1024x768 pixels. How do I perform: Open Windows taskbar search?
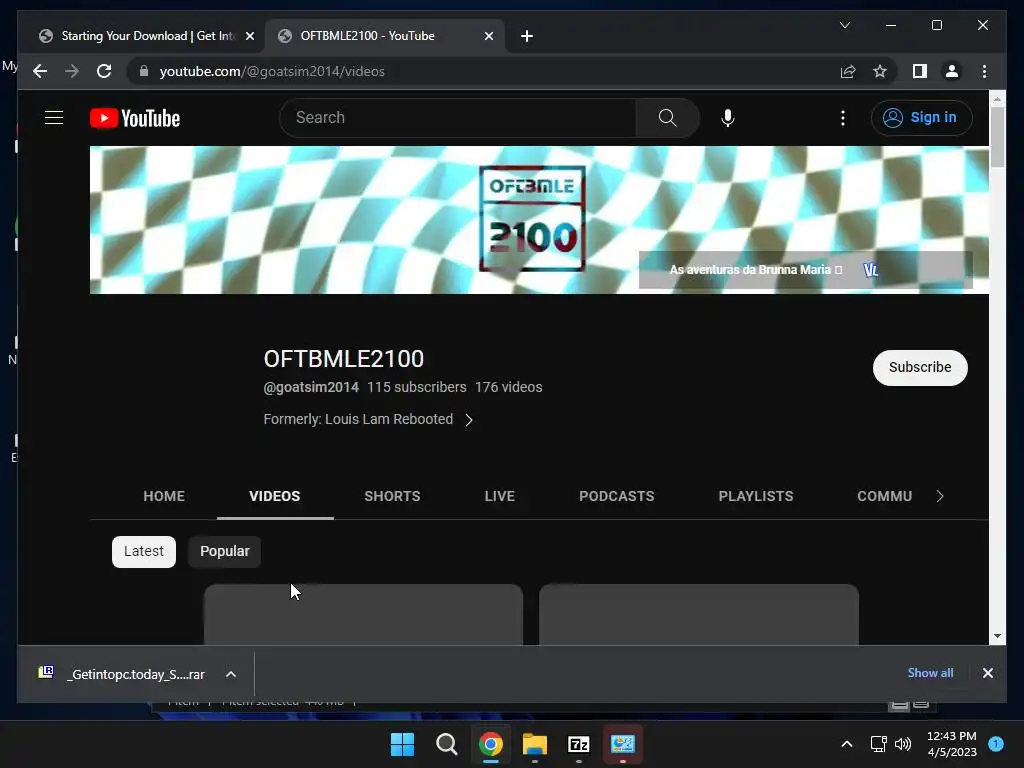click(447, 744)
